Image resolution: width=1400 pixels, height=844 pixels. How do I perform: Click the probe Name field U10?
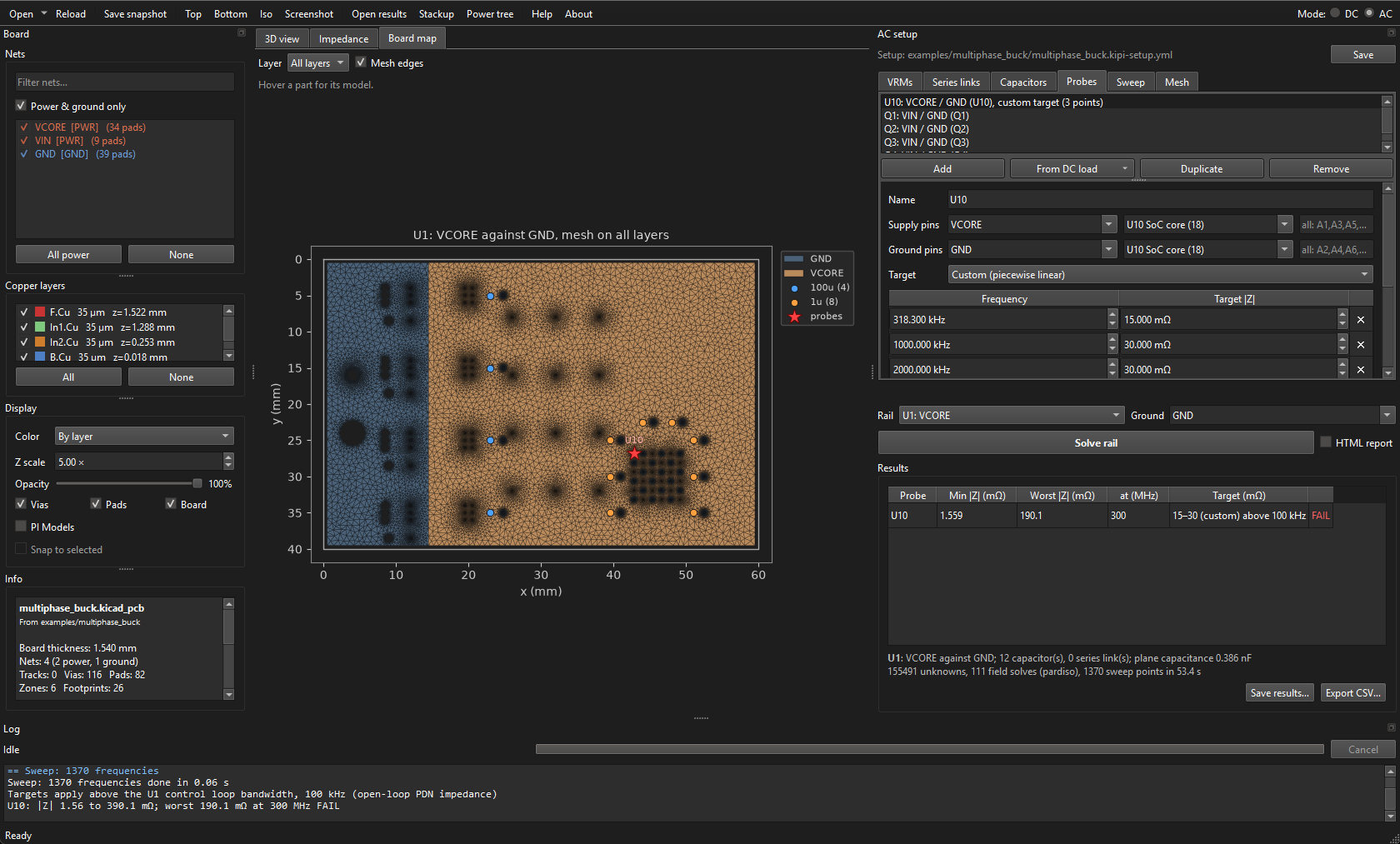coord(1160,200)
